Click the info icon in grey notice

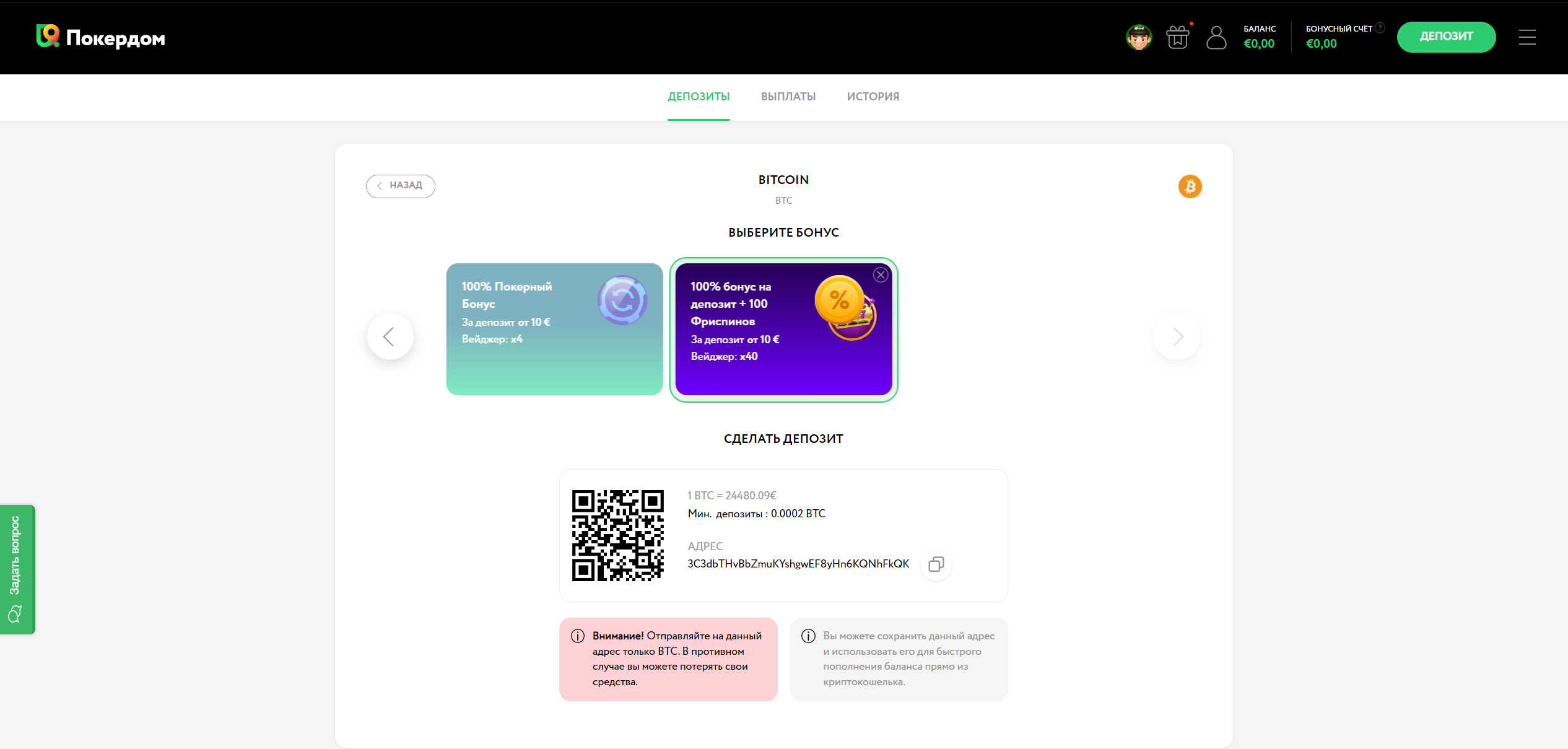[x=808, y=636]
